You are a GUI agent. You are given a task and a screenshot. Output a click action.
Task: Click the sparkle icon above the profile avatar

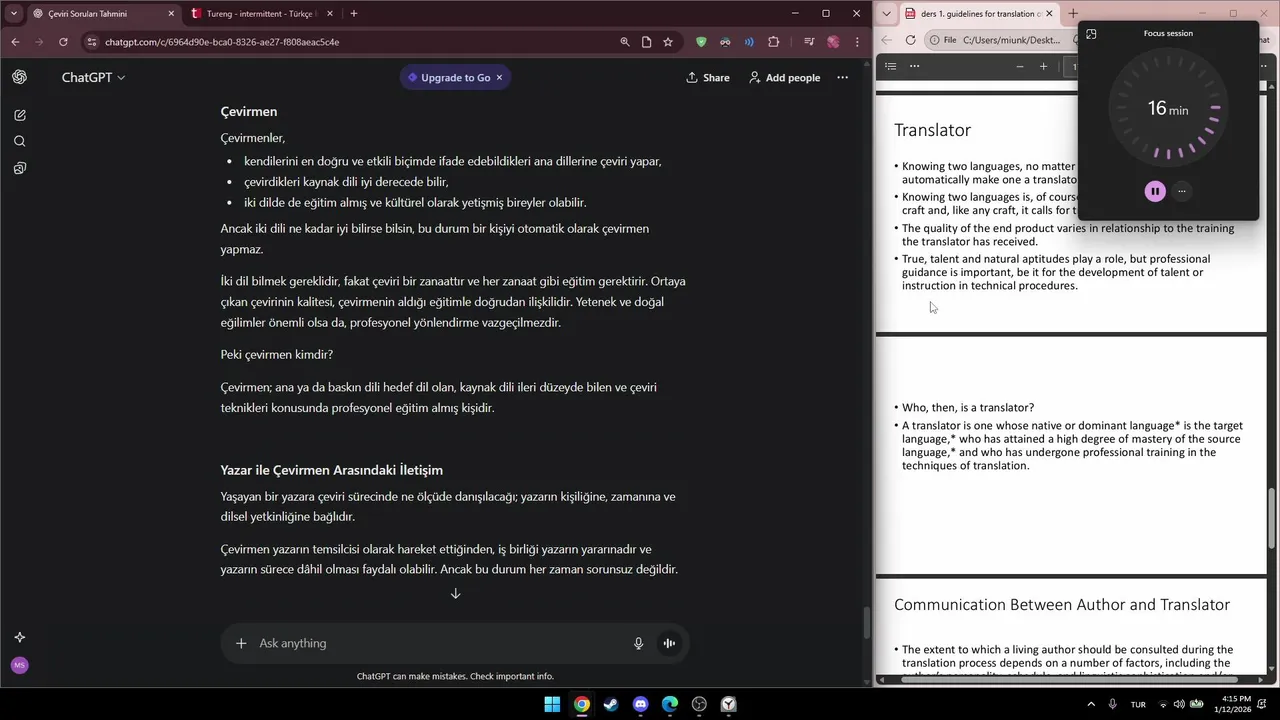20,637
